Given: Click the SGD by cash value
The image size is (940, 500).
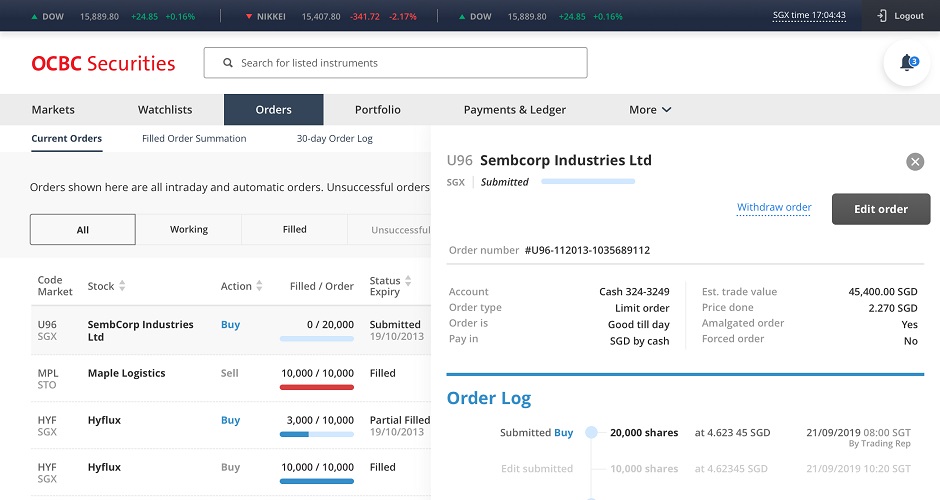Looking at the screenshot, I should (x=640, y=341).
